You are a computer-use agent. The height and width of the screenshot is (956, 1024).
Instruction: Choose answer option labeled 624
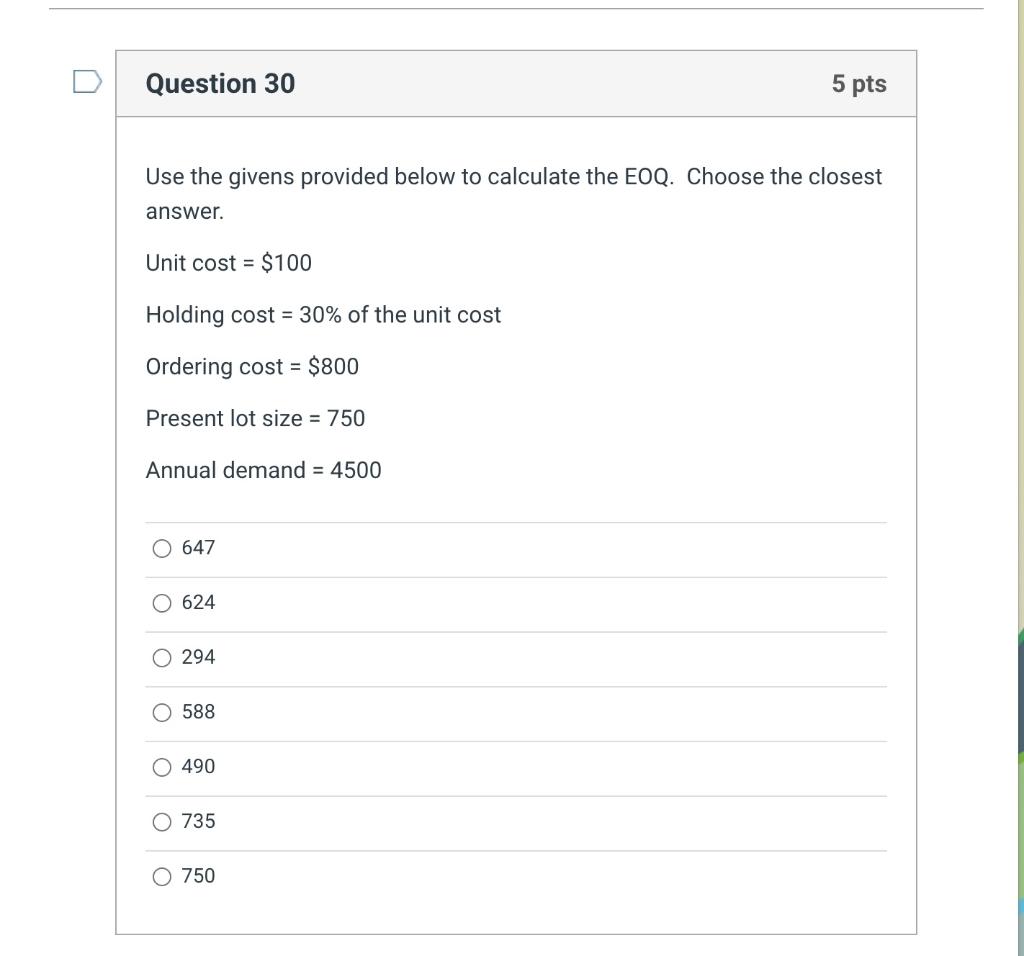[197, 602]
